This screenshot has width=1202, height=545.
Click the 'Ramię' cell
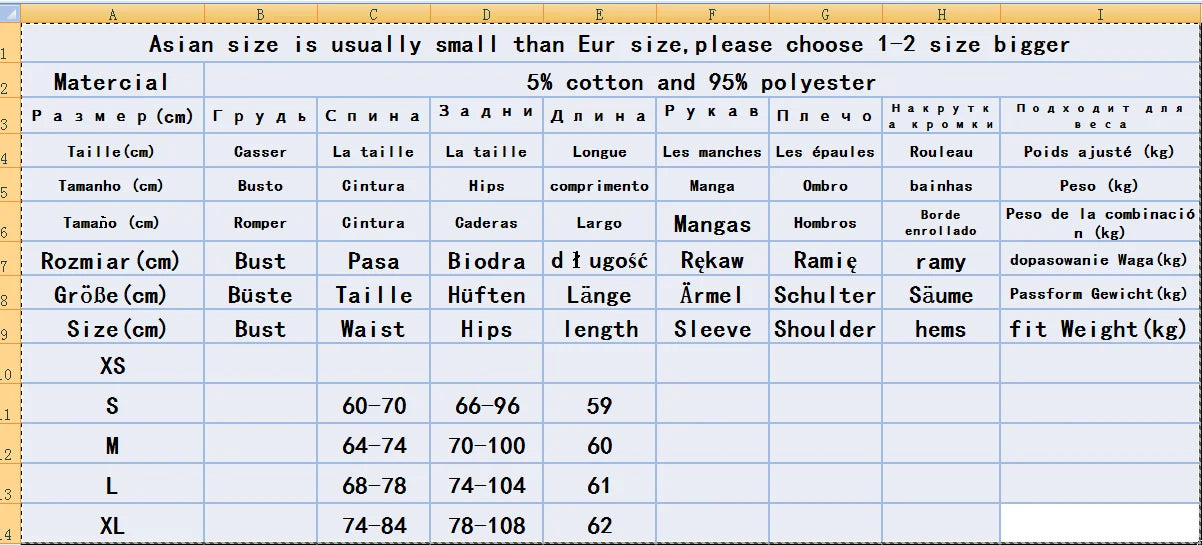click(x=826, y=260)
